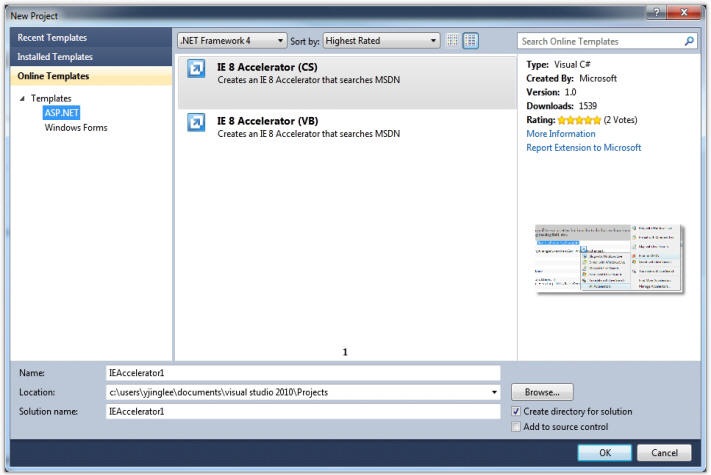This screenshot has width=711, height=475.
Task: Select ASP.NET in templates tree
Action: (61, 113)
